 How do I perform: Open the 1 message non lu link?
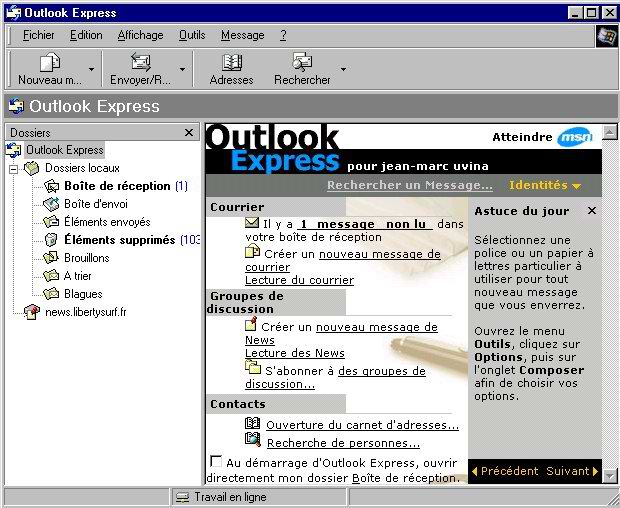point(365,224)
